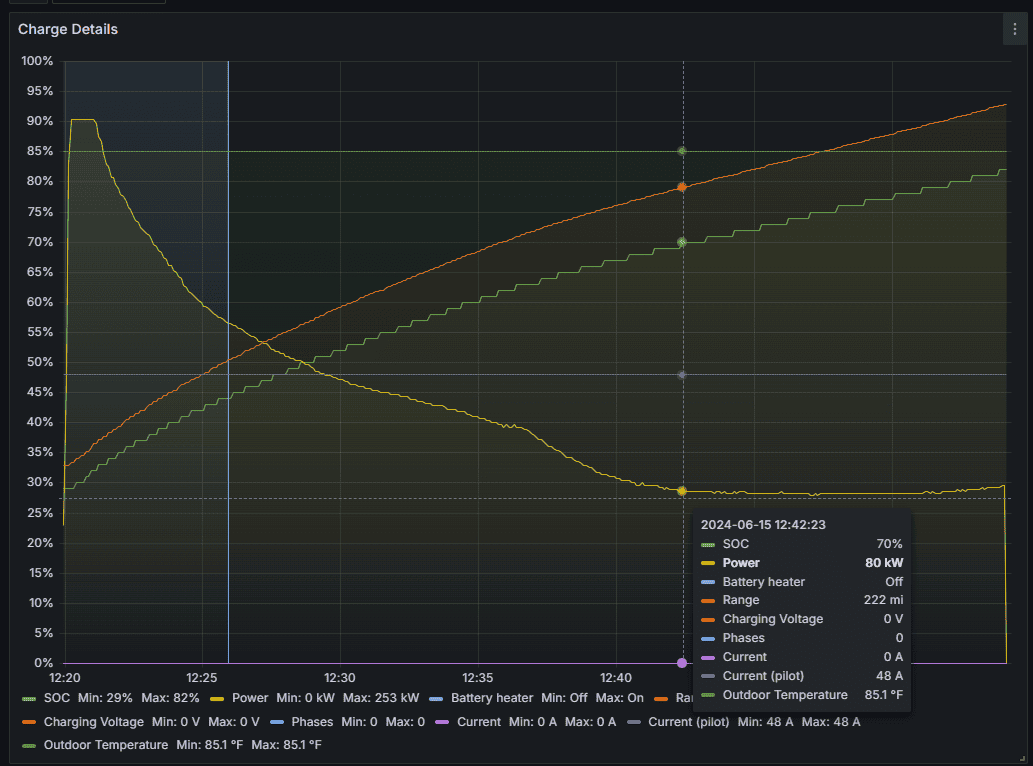Image resolution: width=1033 pixels, height=766 pixels.
Task: Toggle the Power series in legend
Action: (250, 698)
